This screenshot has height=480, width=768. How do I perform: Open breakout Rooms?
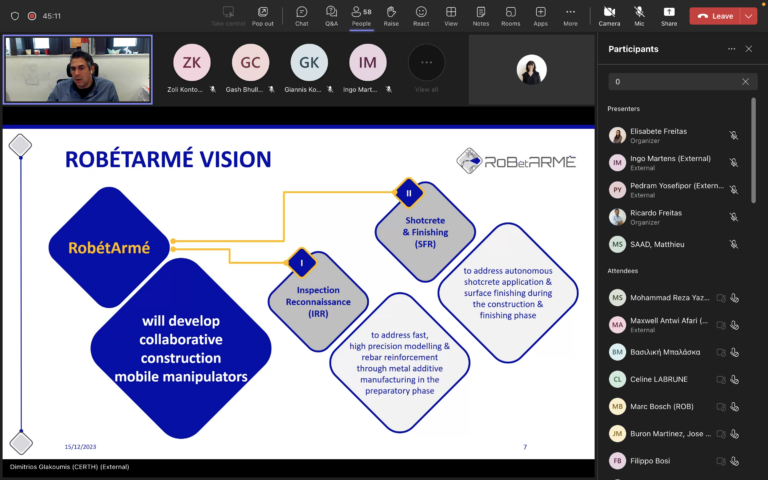click(510, 16)
